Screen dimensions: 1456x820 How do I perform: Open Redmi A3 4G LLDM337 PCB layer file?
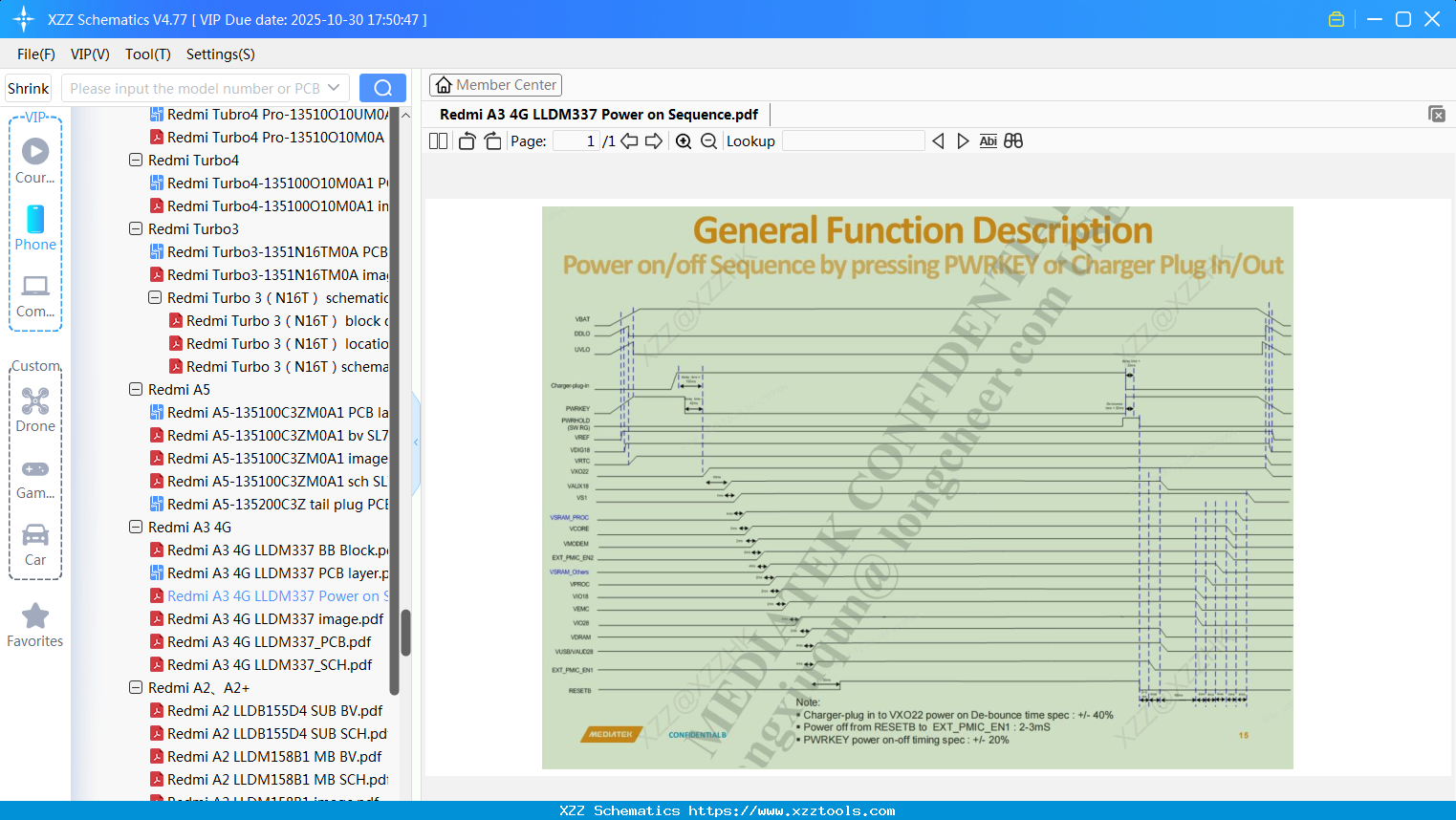tap(270, 572)
